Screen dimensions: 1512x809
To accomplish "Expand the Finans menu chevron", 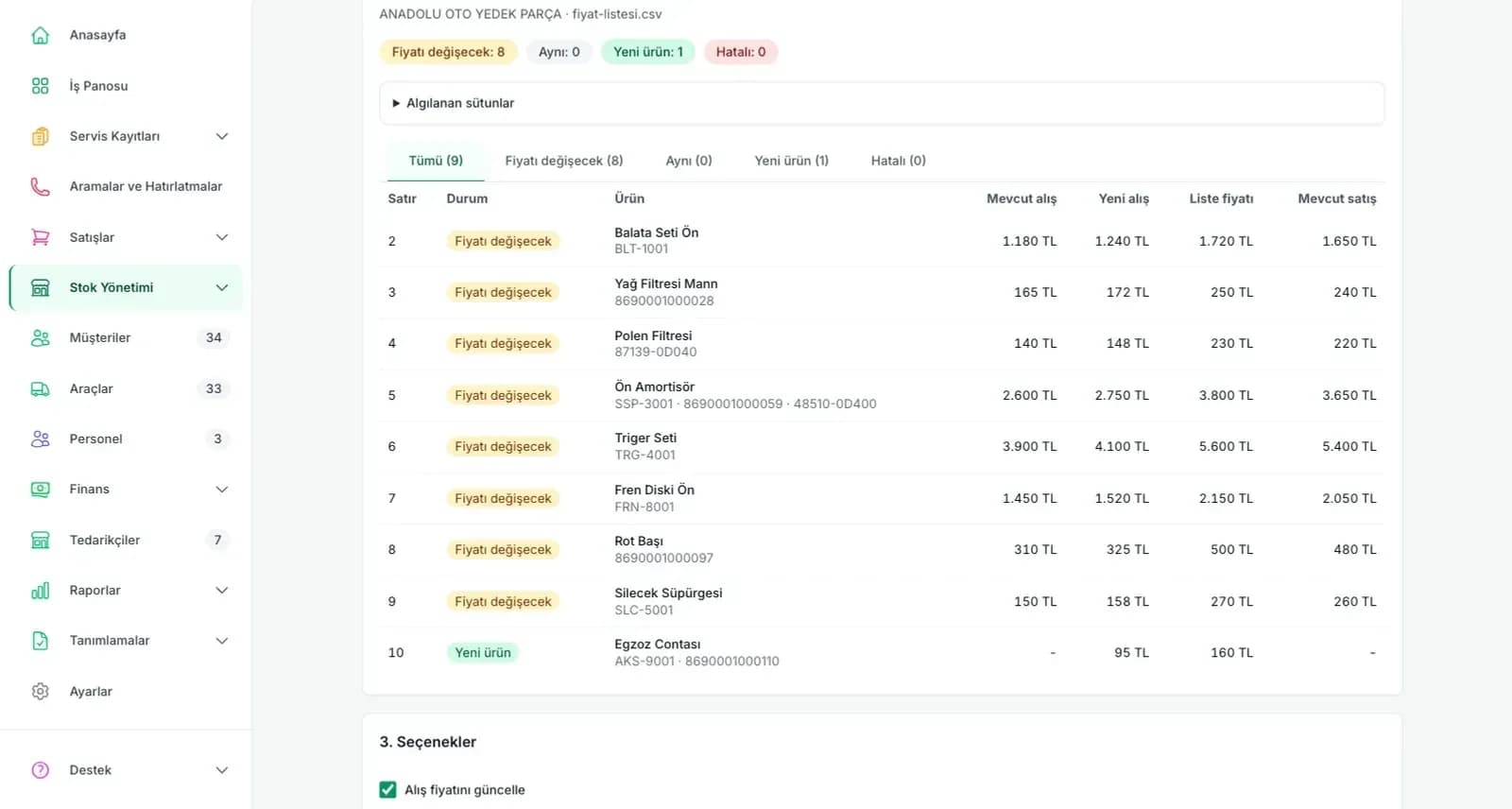I will (x=222, y=490).
